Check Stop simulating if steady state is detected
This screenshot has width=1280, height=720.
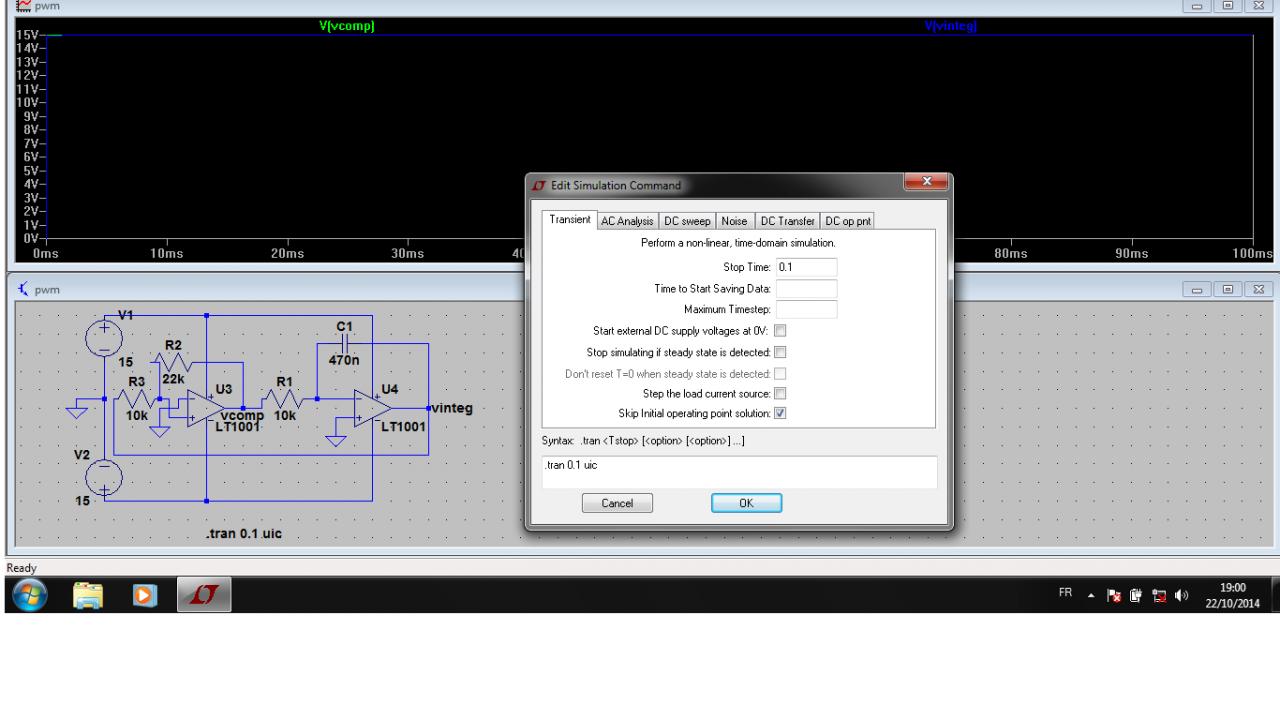[x=781, y=351]
